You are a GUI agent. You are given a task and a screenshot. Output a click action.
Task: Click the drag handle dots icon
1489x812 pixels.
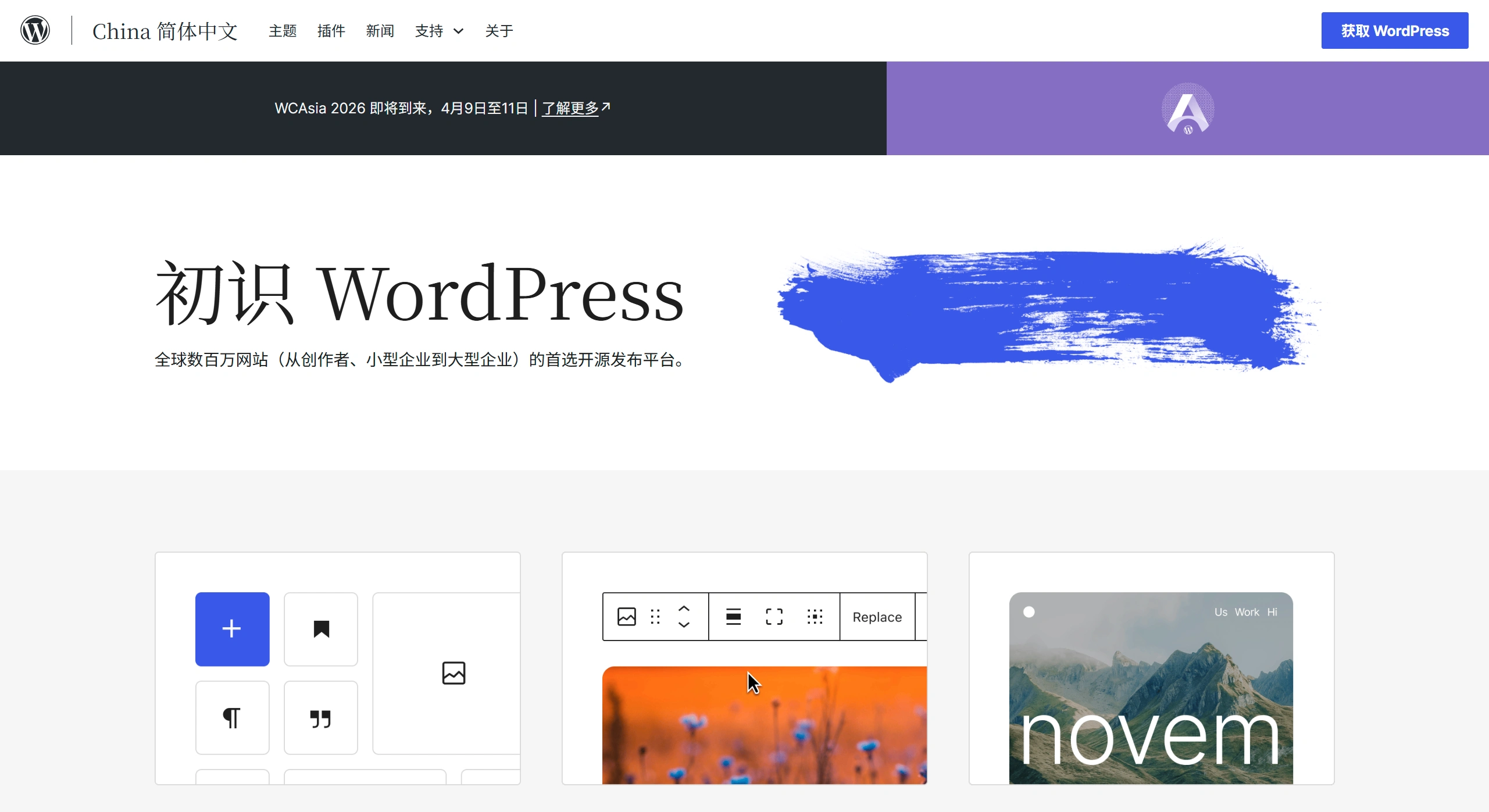tap(655, 617)
